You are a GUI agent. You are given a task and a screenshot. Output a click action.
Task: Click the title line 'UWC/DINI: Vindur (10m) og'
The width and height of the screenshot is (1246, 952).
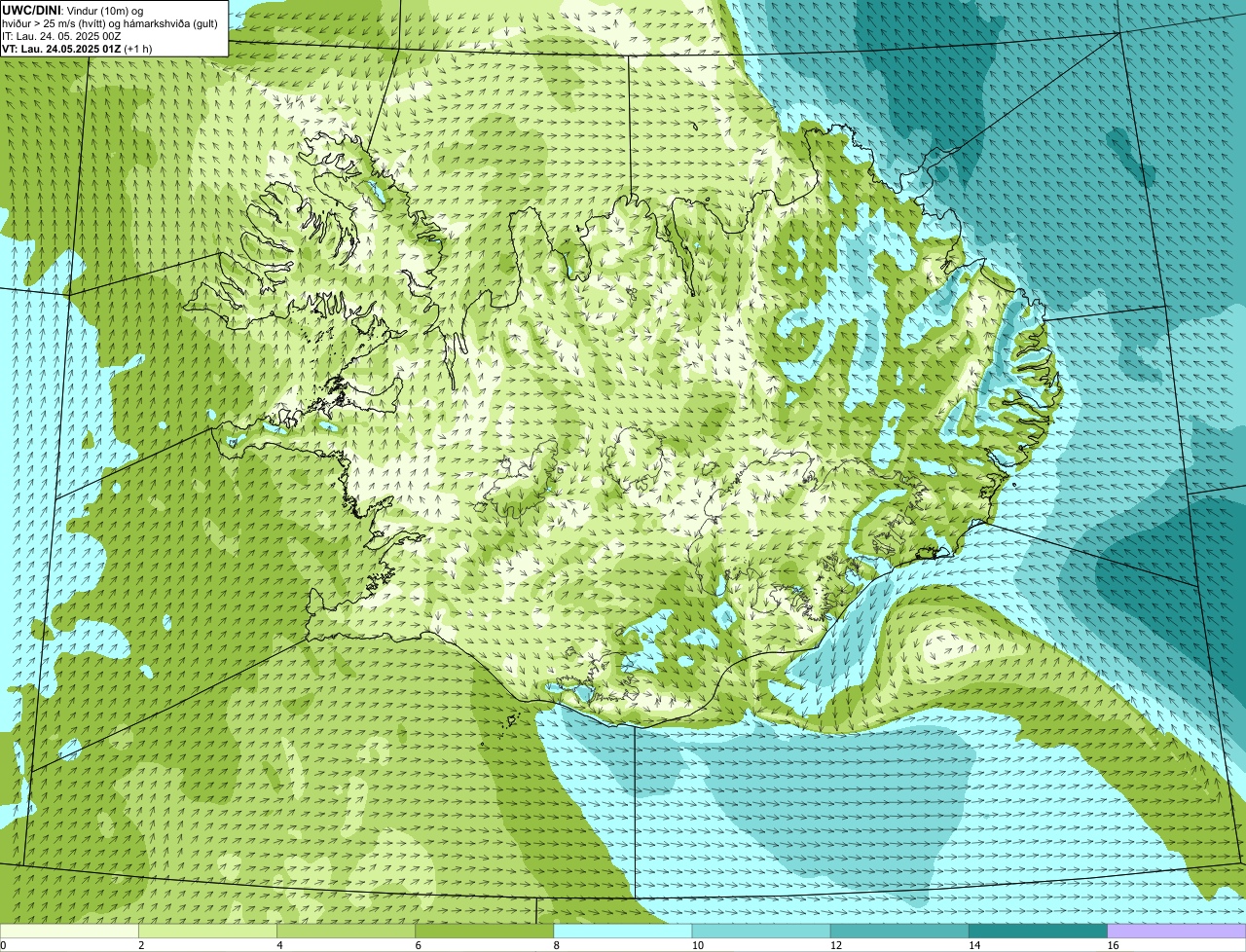pyautogui.click(x=73, y=11)
